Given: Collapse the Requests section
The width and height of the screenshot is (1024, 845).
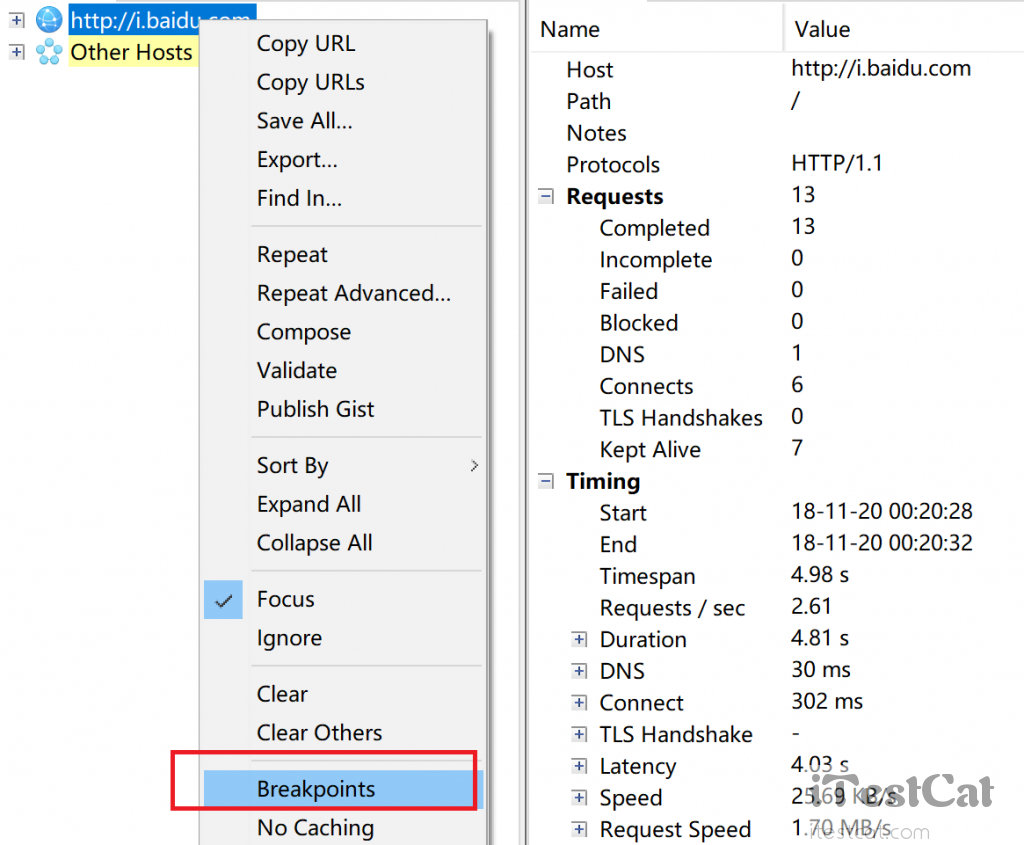Looking at the screenshot, I should coord(546,196).
